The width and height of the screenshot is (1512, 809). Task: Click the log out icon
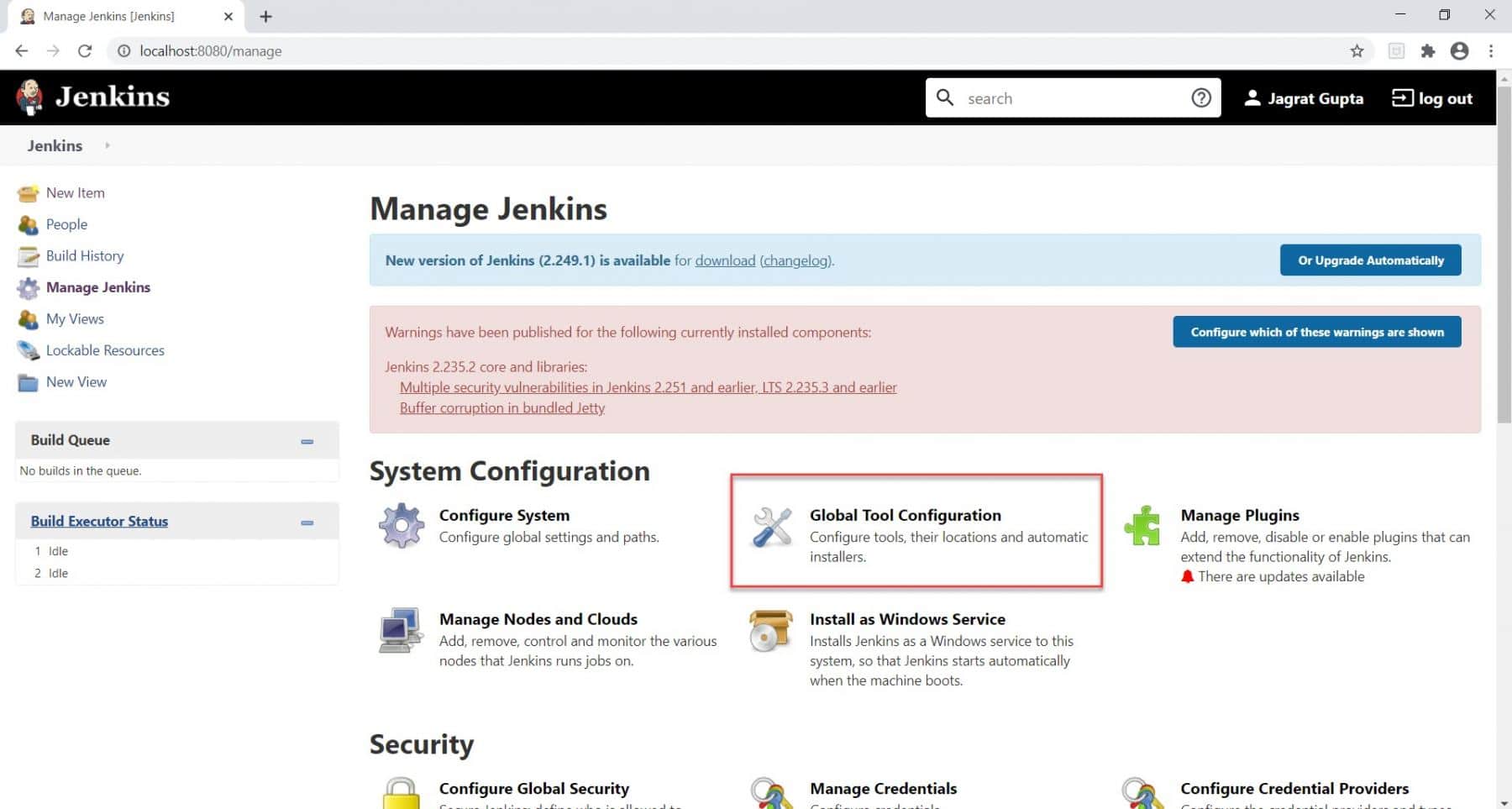tap(1401, 97)
